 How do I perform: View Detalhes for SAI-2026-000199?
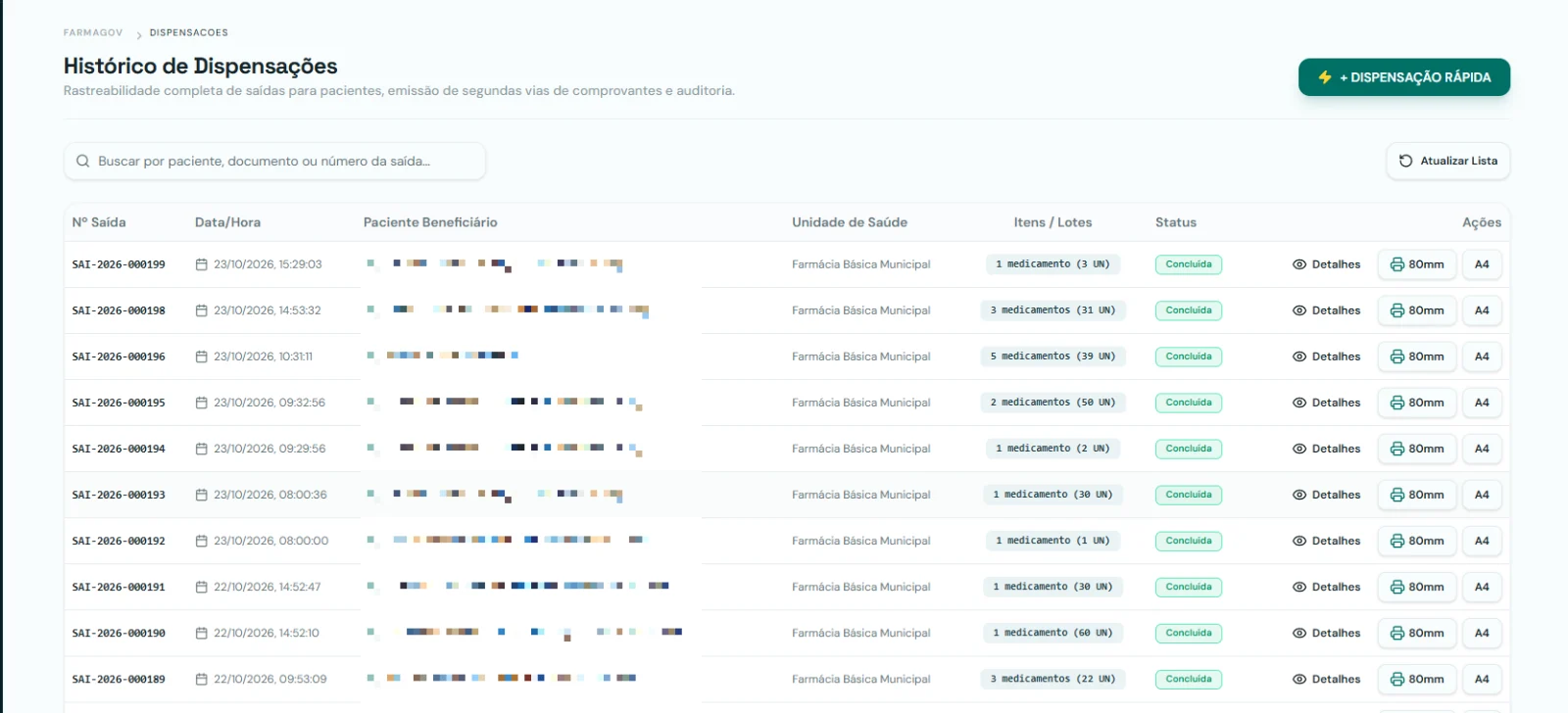tap(1326, 264)
